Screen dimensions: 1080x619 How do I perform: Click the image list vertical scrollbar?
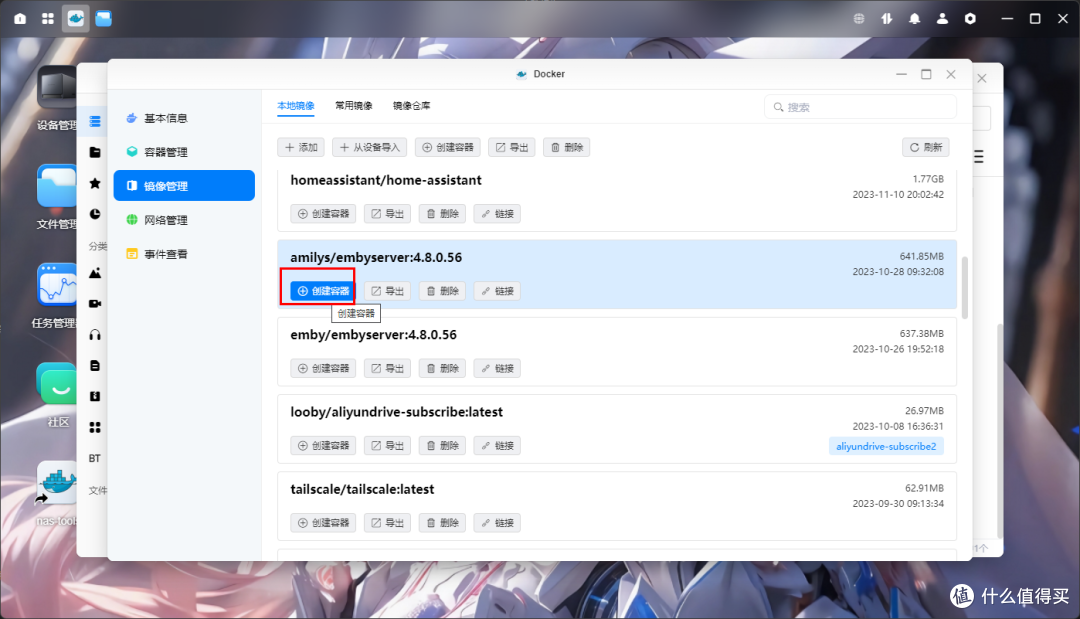(965, 288)
